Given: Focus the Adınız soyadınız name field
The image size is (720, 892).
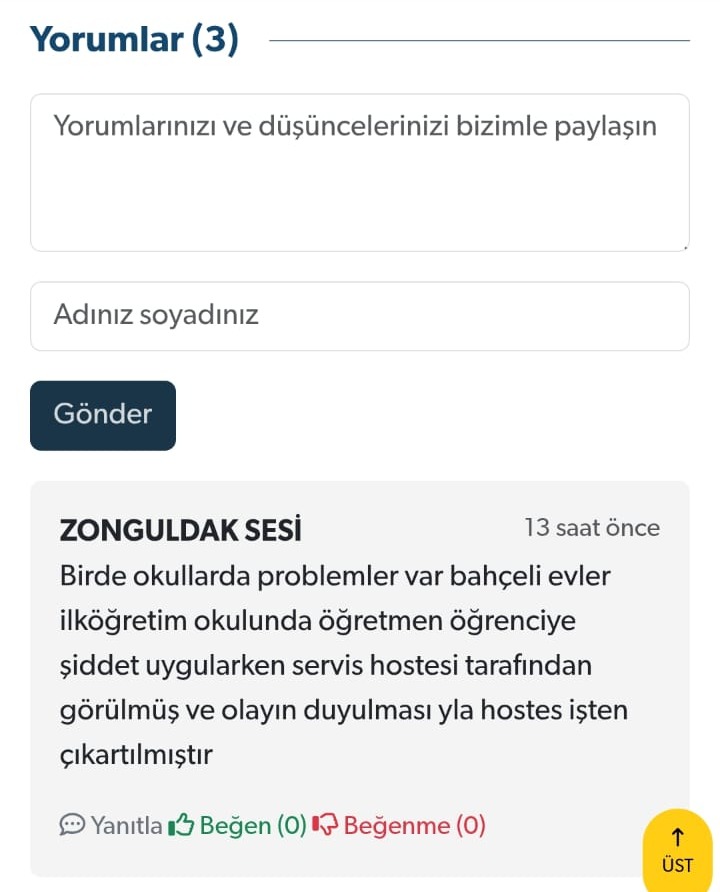Looking at the screenshot, I should 360,316.
